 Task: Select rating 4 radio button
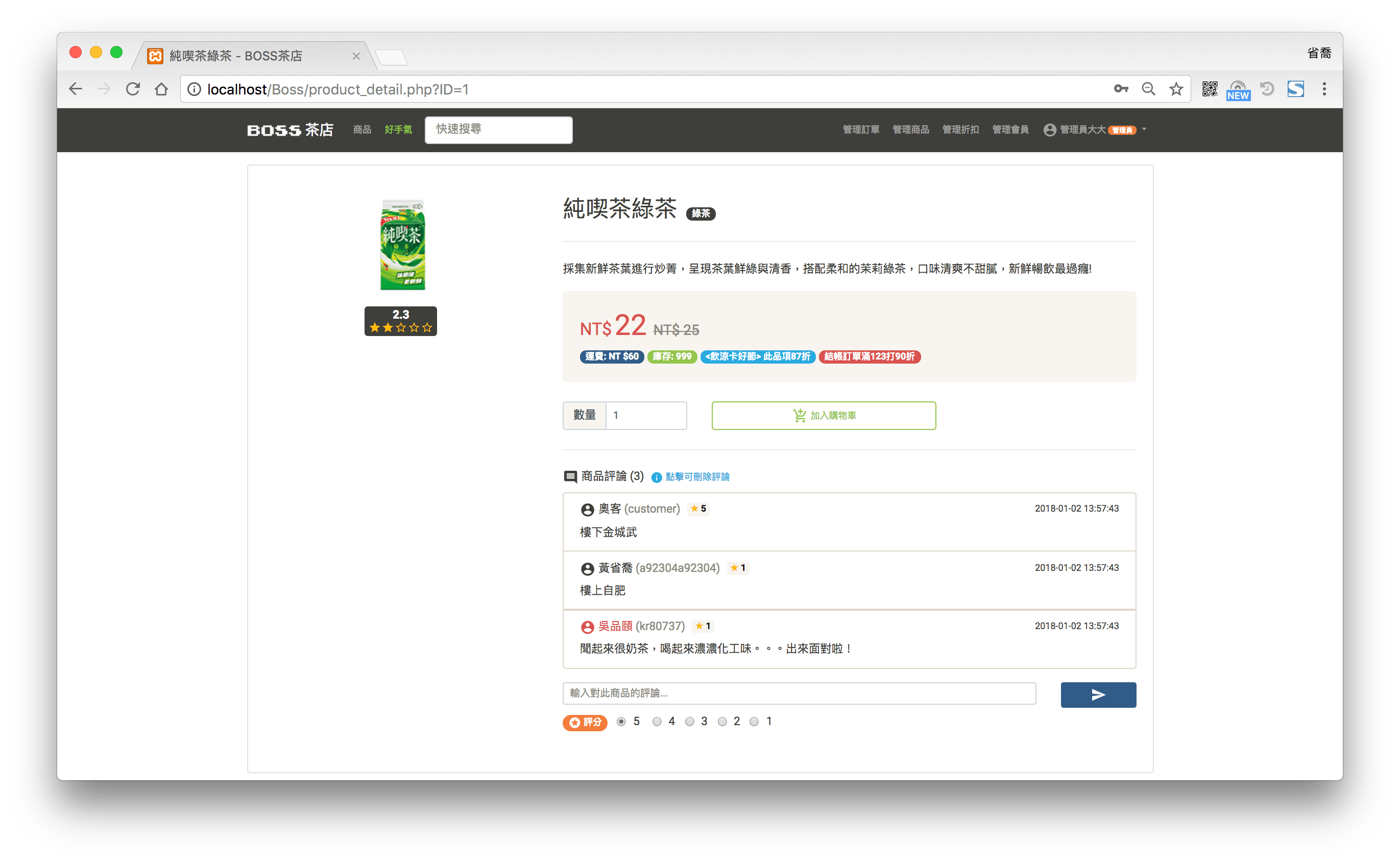657,722
